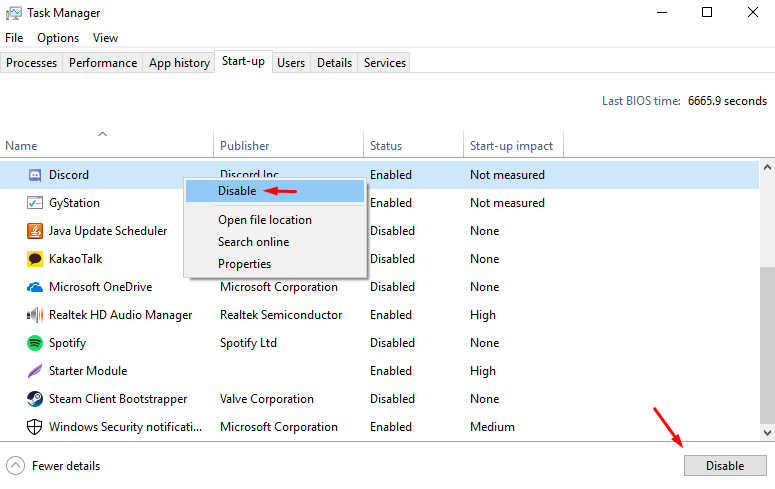Switch to the Services tab
This screenshot has width=775, height=489.
385,63
